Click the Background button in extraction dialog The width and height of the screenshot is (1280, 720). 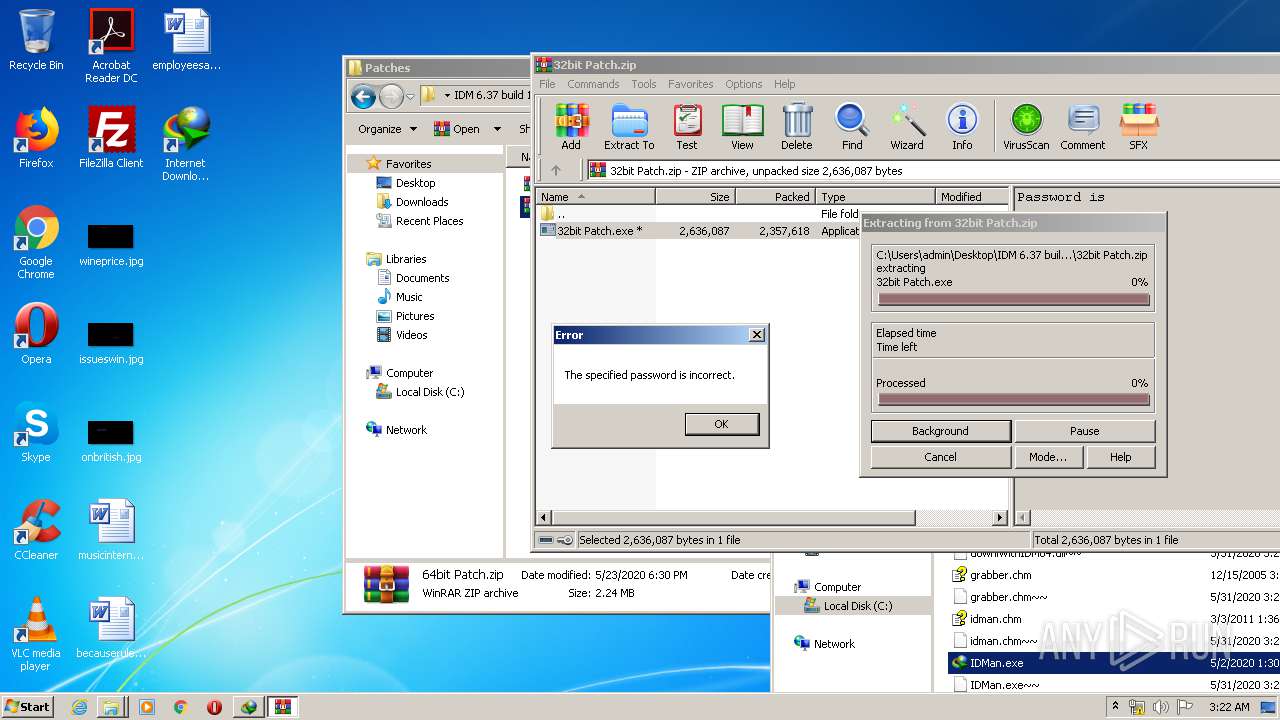tap(940, 431)
